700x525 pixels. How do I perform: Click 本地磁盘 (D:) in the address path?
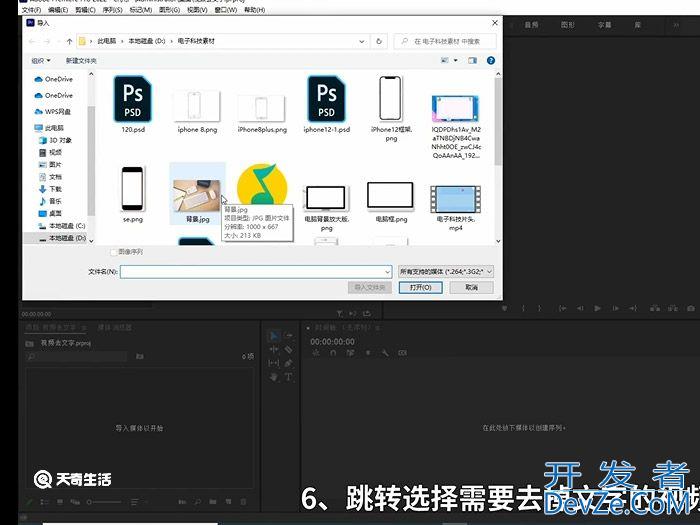147,41
